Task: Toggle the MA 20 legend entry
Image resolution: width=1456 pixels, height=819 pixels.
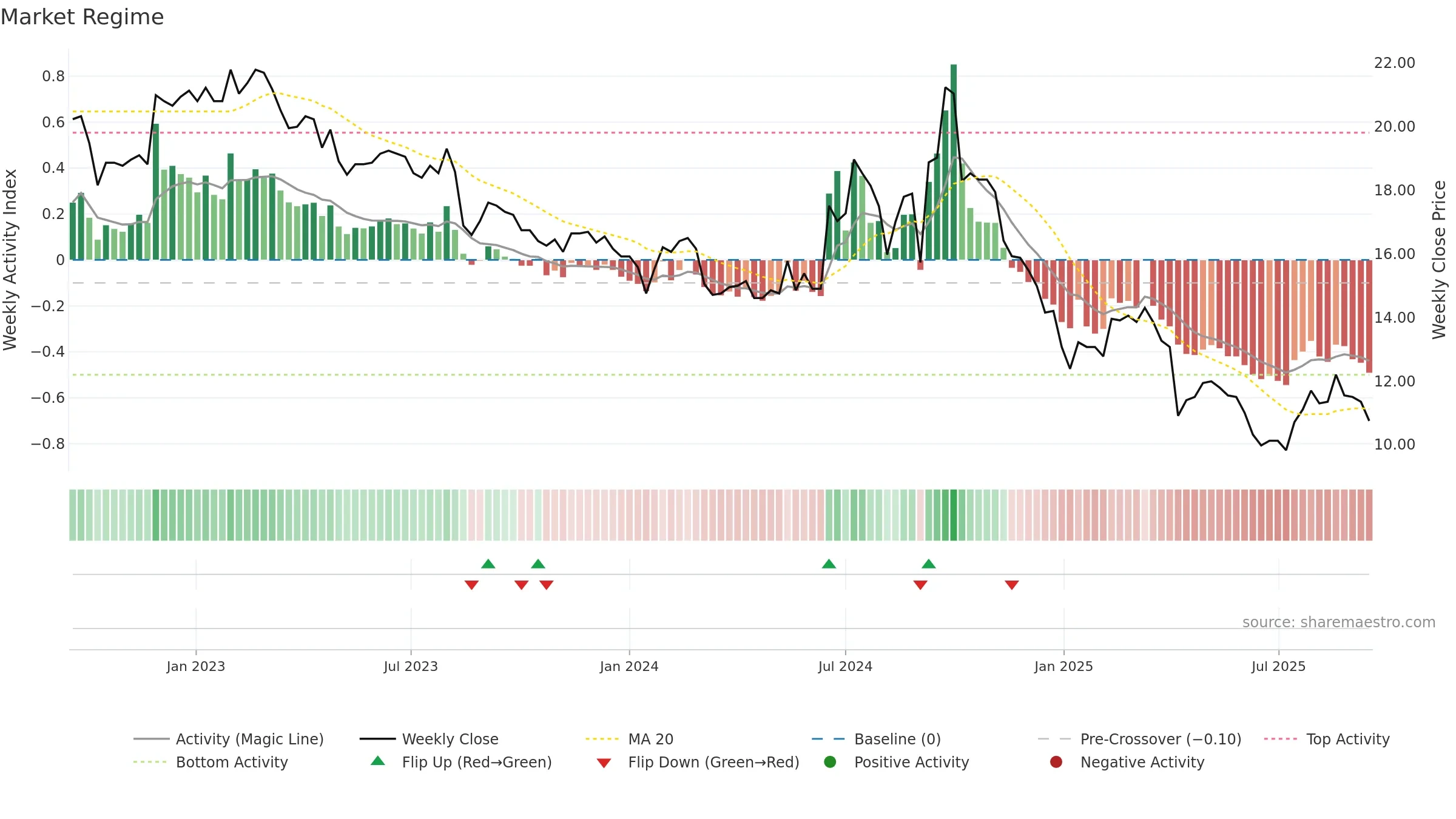Action: point(629,739)
